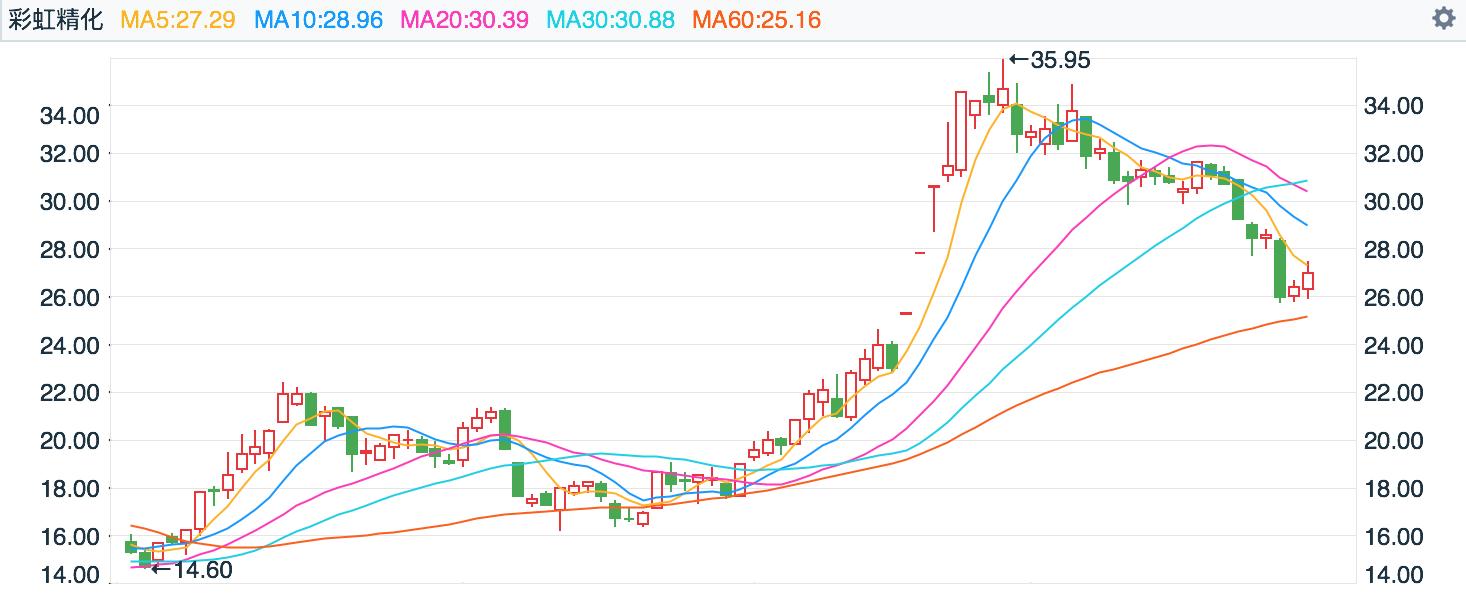
Task: Click the 35.95 high price annotation
Action: 1049,60
